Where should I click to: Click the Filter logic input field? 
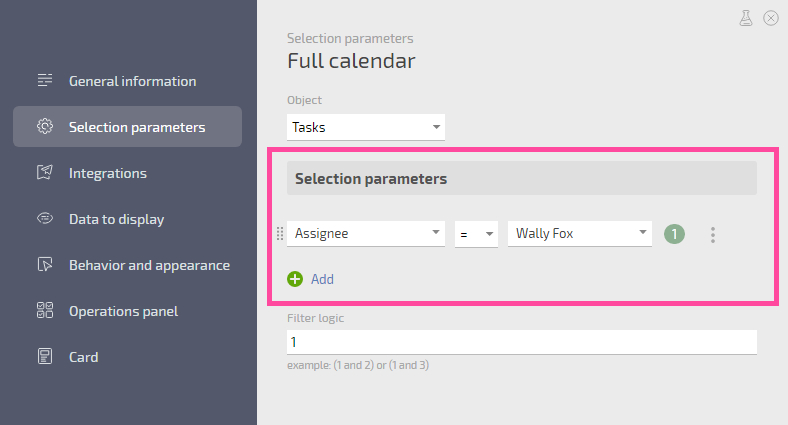522,342
